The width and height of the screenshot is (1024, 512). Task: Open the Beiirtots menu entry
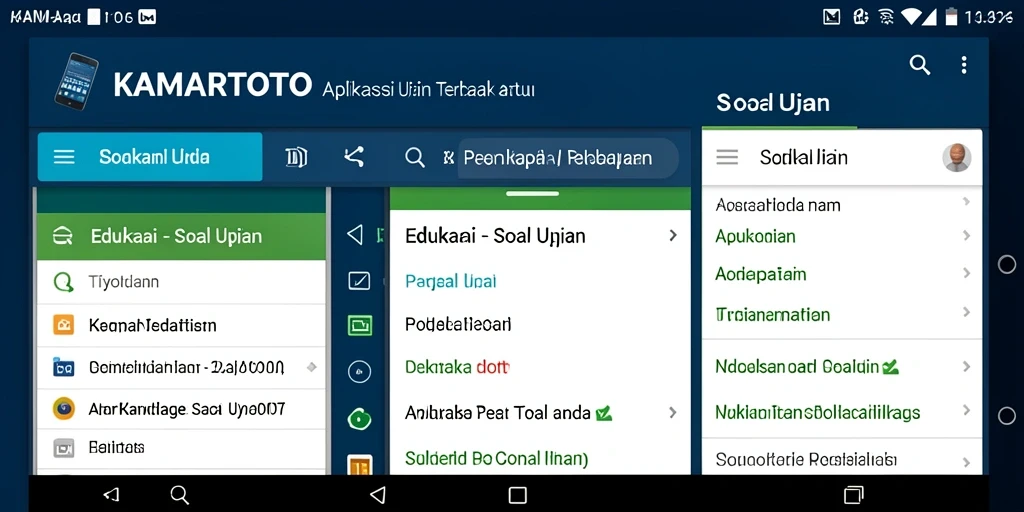click(x=181, y=448)
